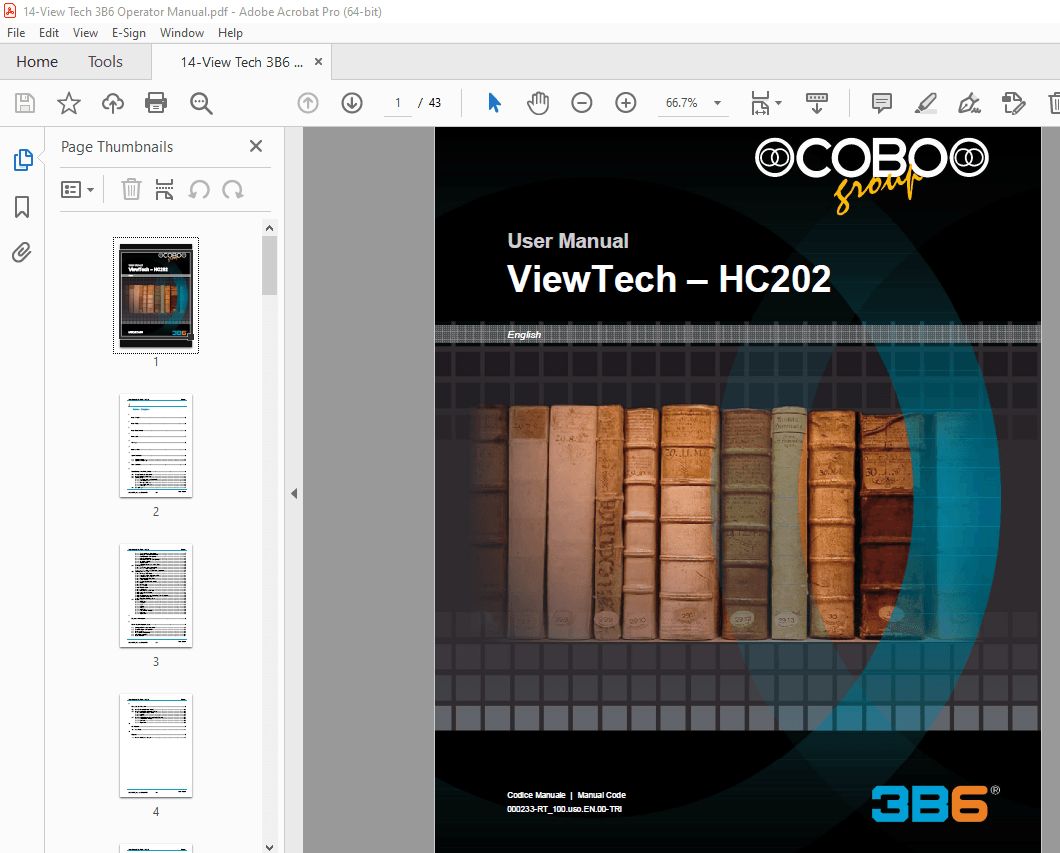
Task: Open the Bookmarks panel
Action: (22, 206)
